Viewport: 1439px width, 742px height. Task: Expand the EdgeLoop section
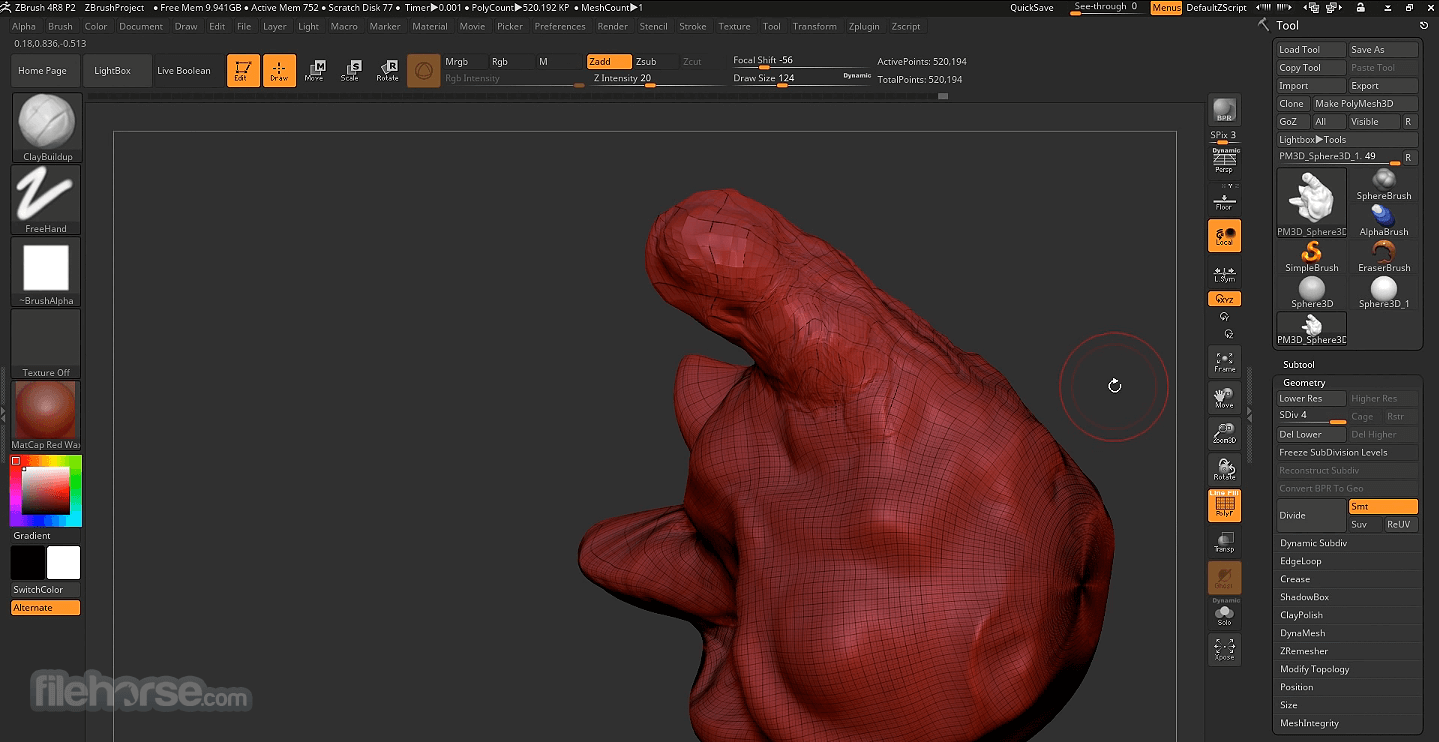pyautogui.click(x=1300, y=561)
